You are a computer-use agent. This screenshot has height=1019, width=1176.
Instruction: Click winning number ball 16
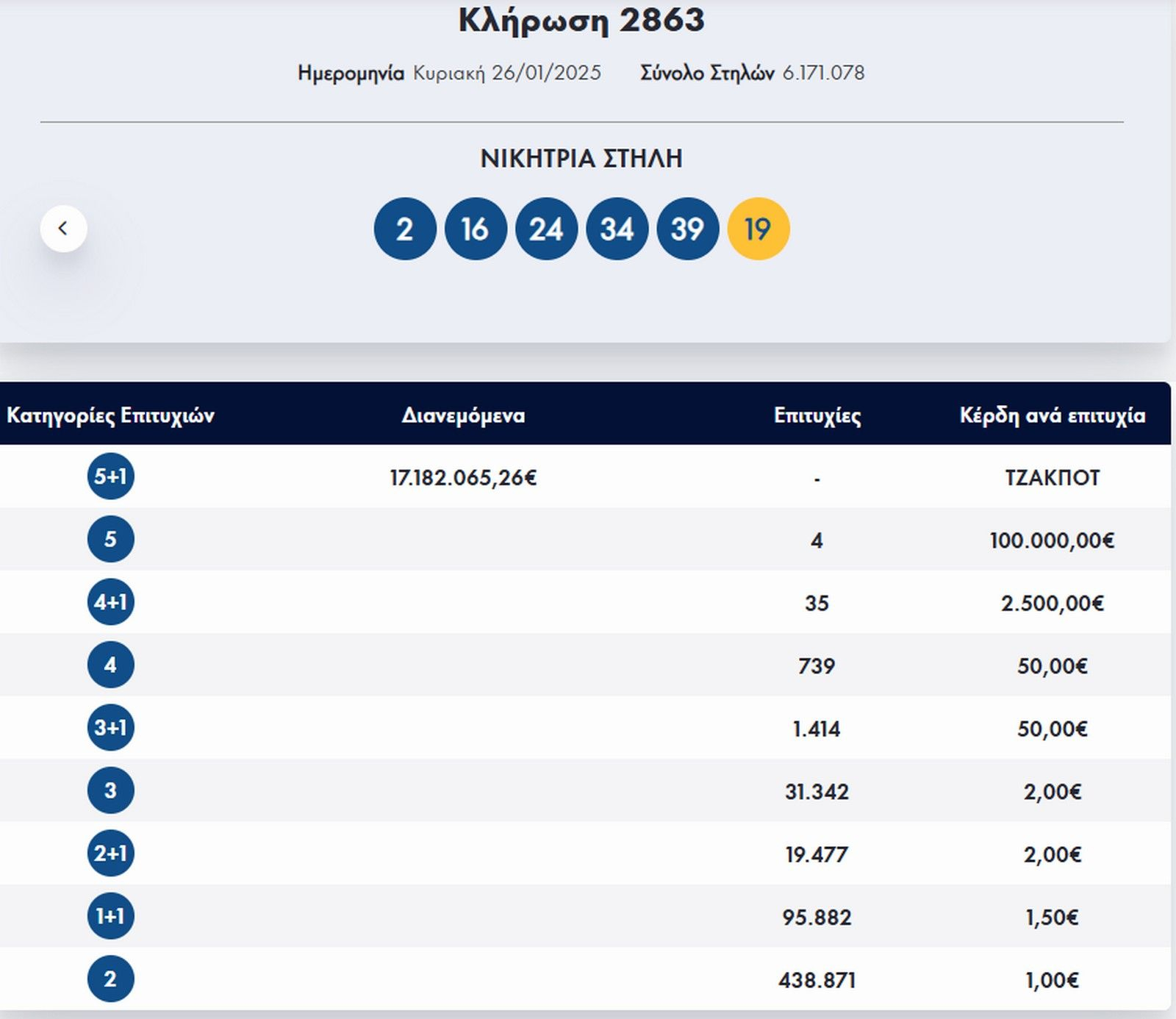476,229
